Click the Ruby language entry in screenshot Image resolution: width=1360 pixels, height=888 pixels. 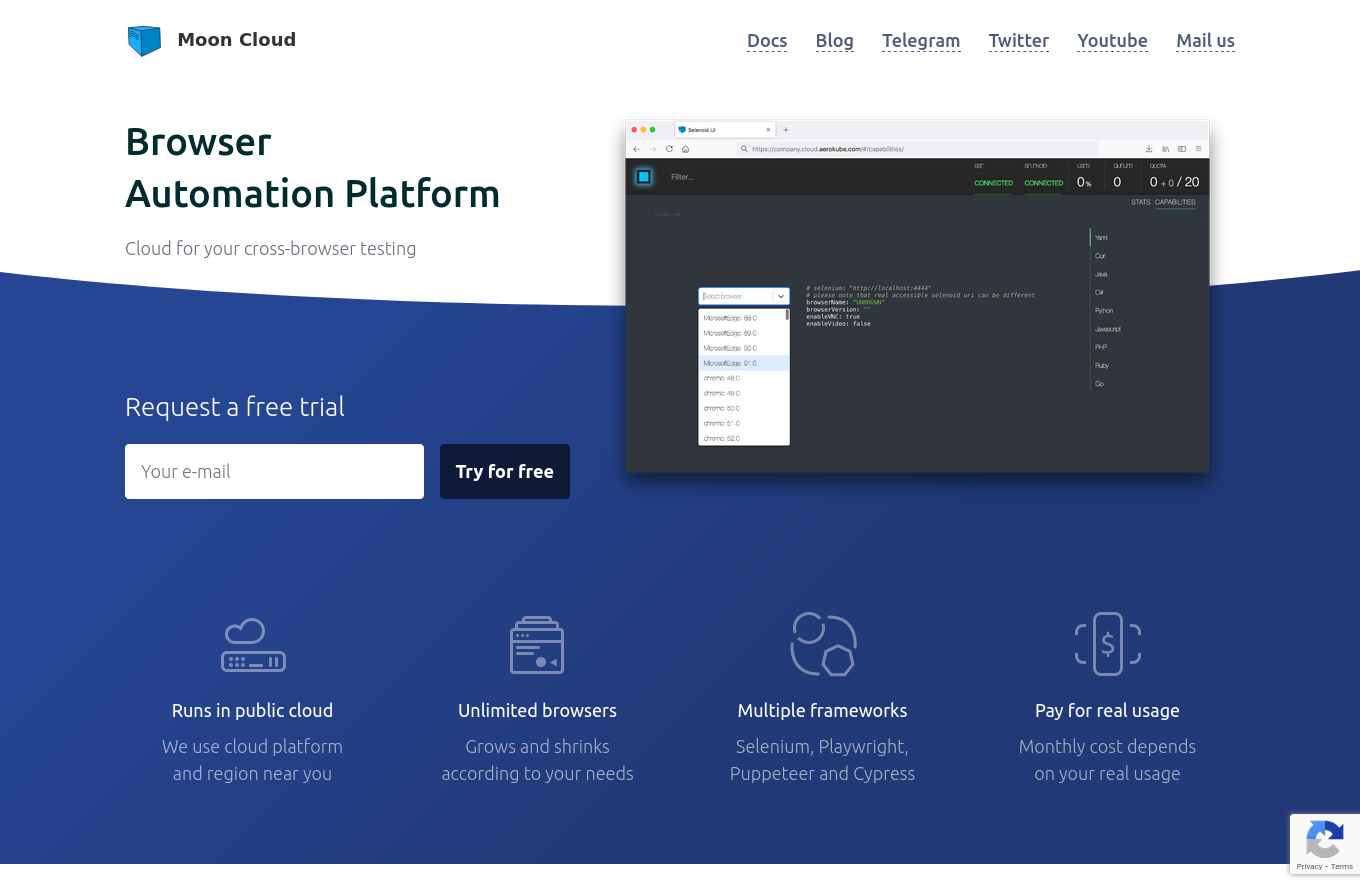1102,366
